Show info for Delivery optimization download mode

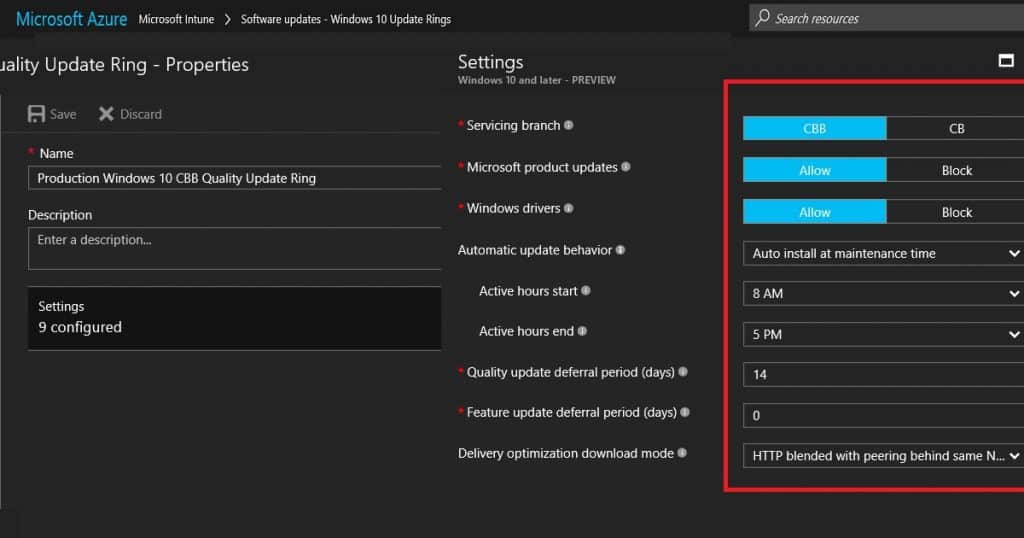[682, 452]
